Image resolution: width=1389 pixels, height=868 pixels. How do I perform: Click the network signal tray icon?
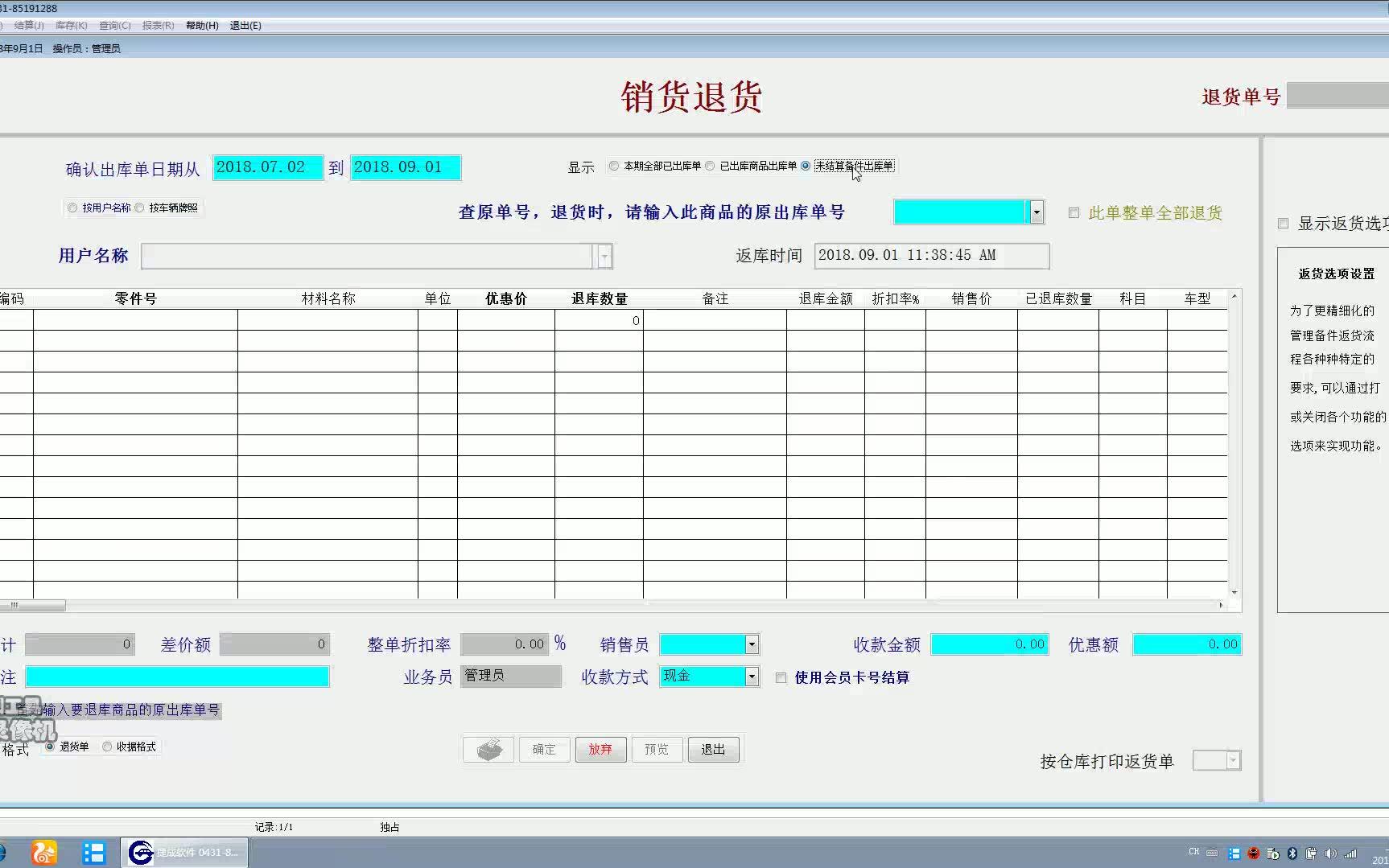[x=1350, y=854]
